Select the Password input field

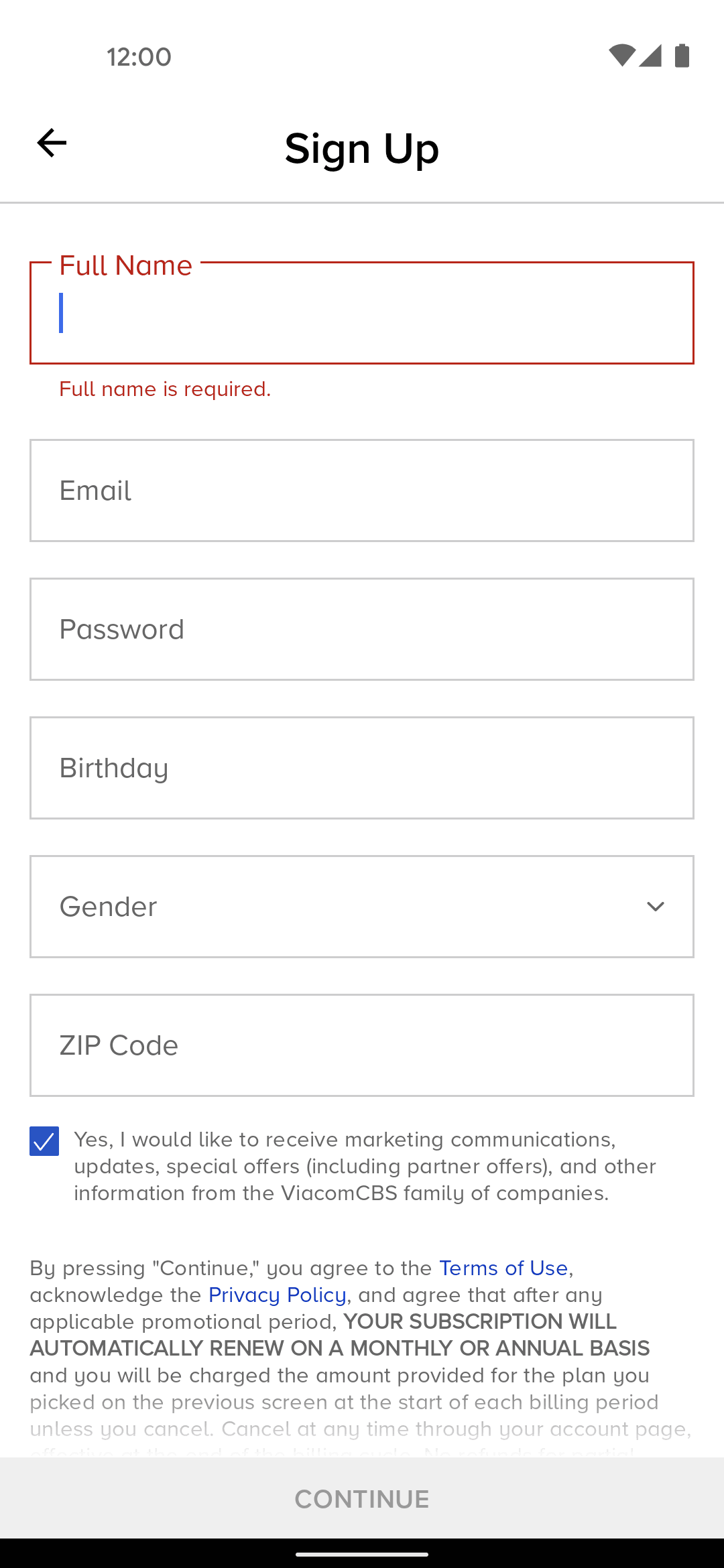(362, 629)
